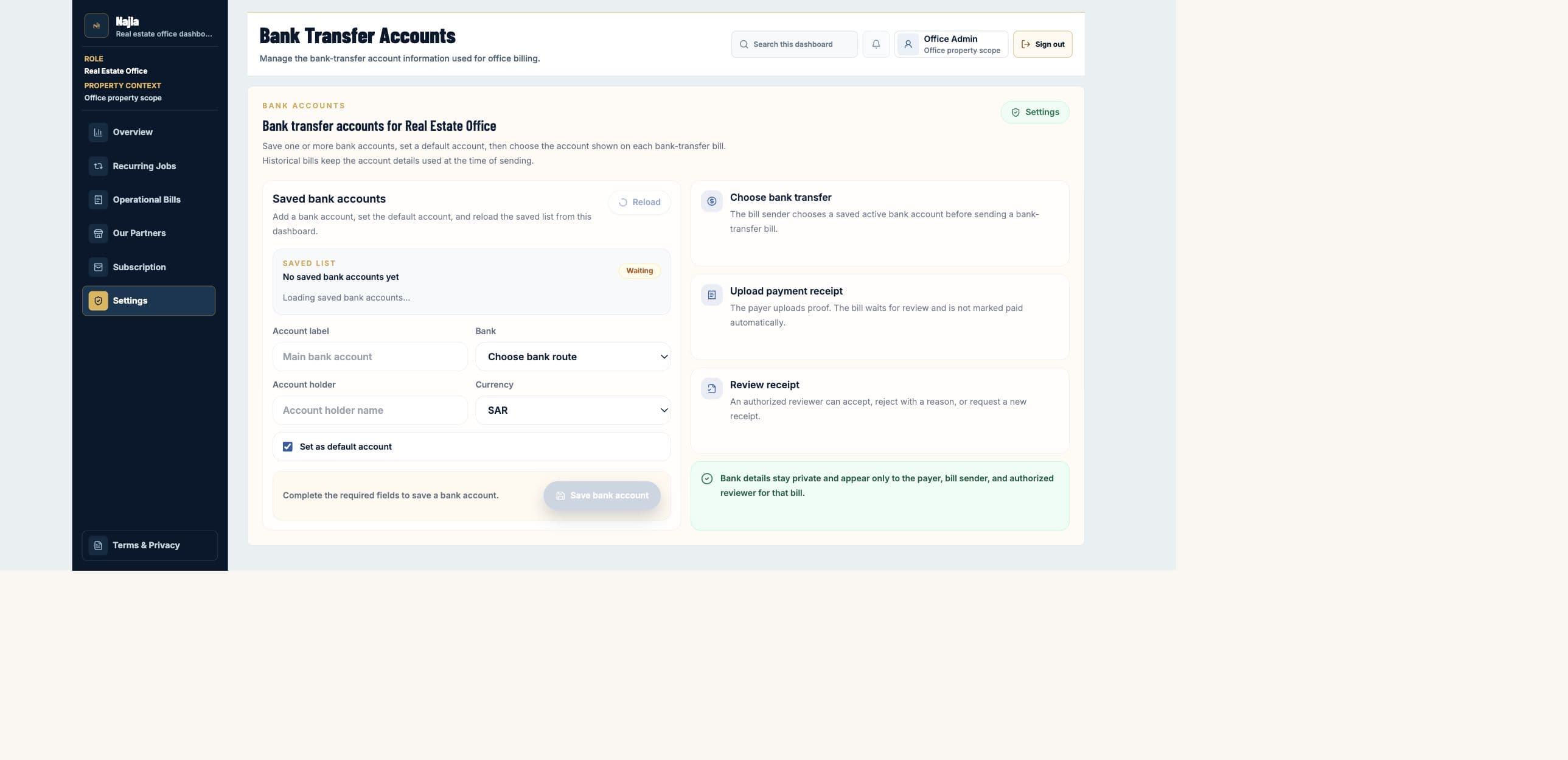Image resolution: width=1568 pixels, height=760 pixels.
Task: Click the Office Admin user avatar icon
Action: coord(908,44)
